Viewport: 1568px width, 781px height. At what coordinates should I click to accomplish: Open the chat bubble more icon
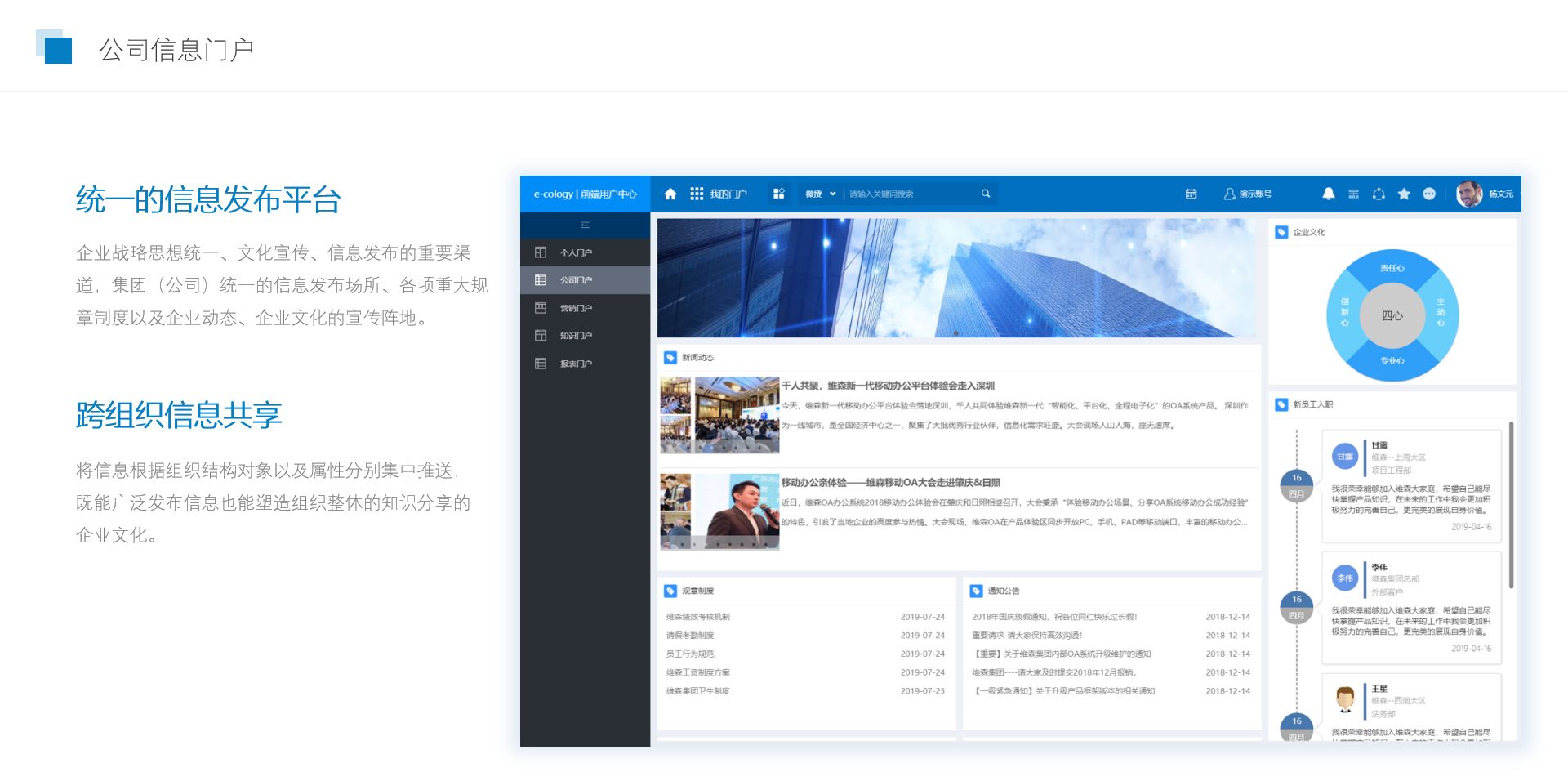coord(1429,194)
